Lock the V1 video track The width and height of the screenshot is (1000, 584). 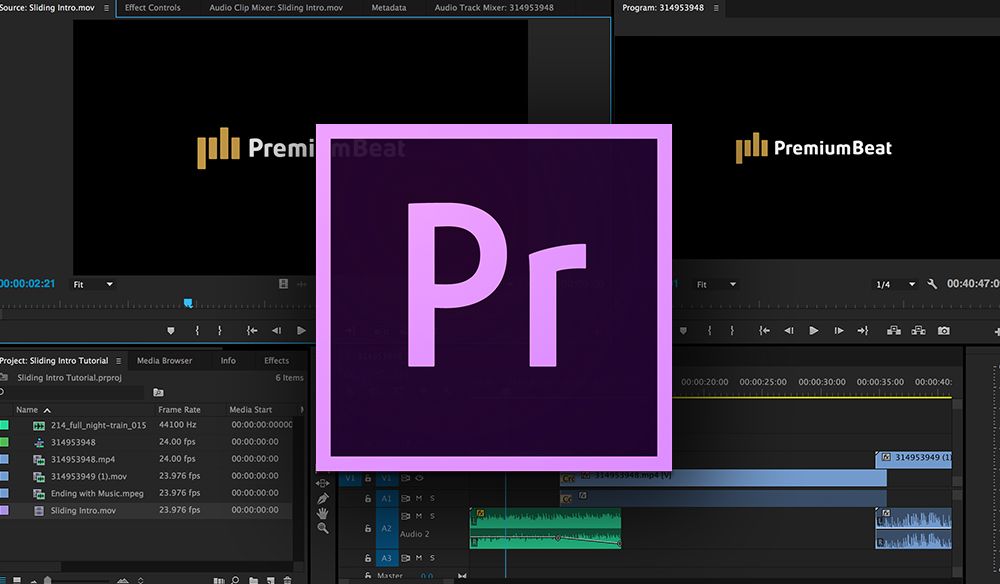coord(367,477)
